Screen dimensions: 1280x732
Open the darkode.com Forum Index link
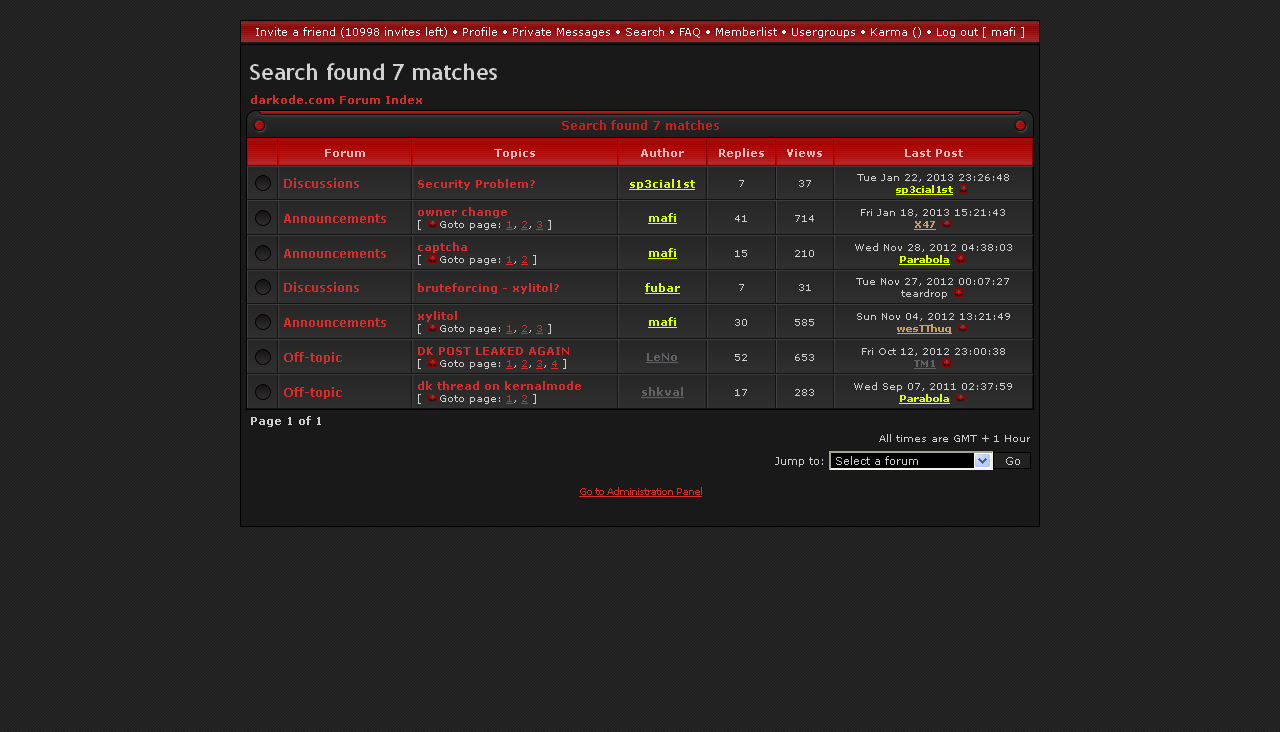[336, 100]
